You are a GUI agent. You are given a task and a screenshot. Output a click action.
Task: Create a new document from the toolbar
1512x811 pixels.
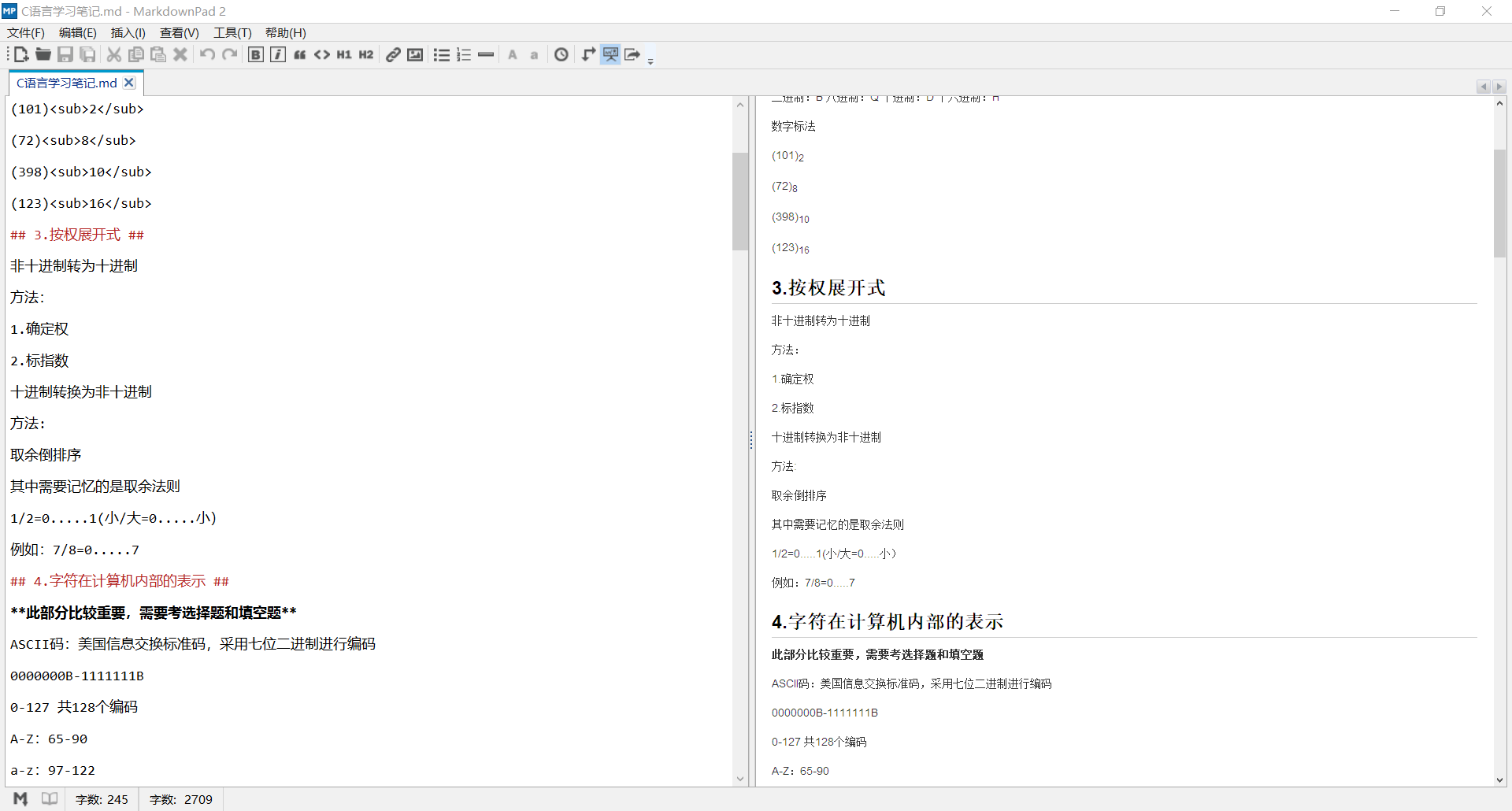tap(21, 54)
